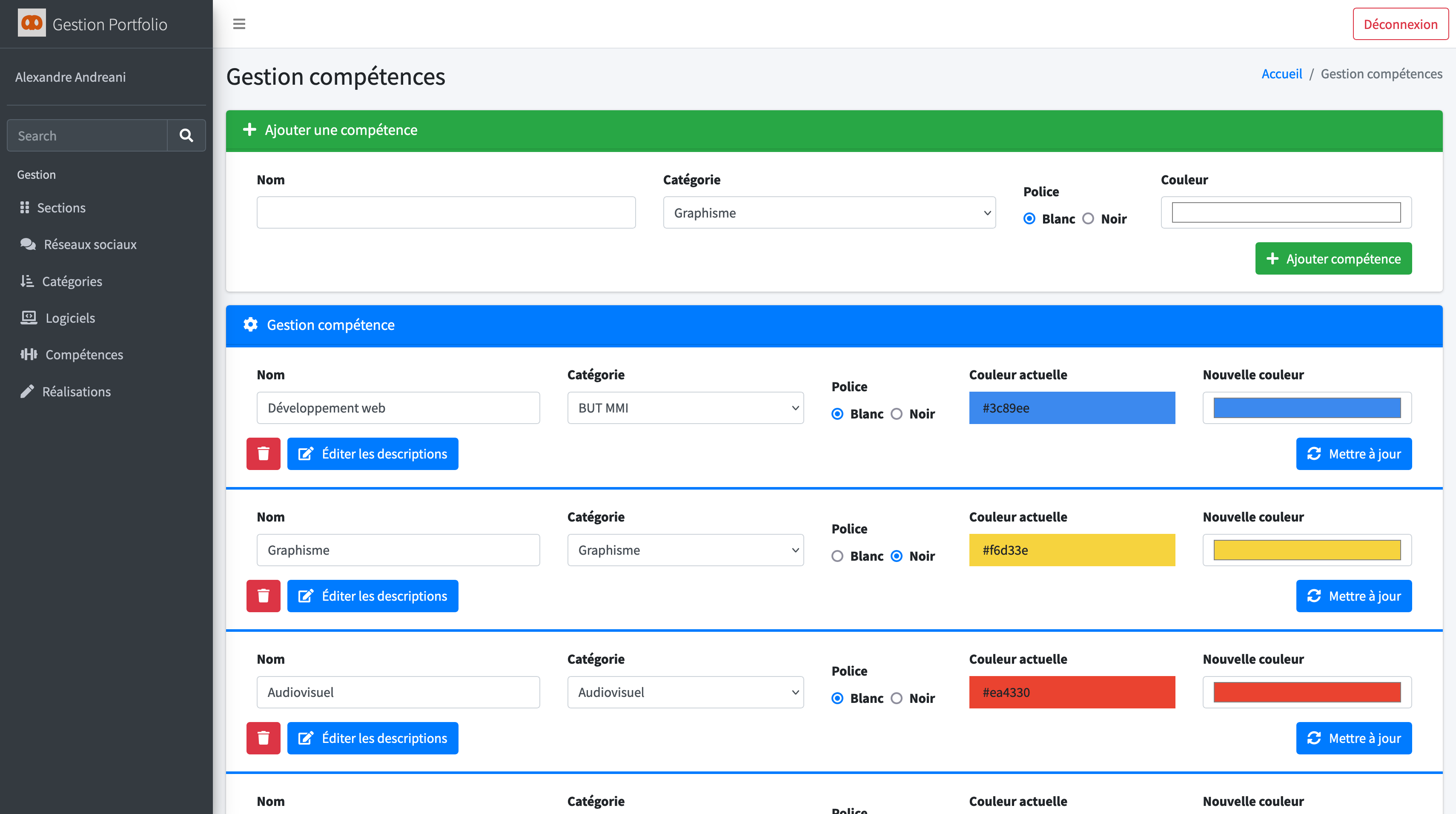Select Blanc police for Développement web
Screen dimensions: 1456x814
click(837, 414)
